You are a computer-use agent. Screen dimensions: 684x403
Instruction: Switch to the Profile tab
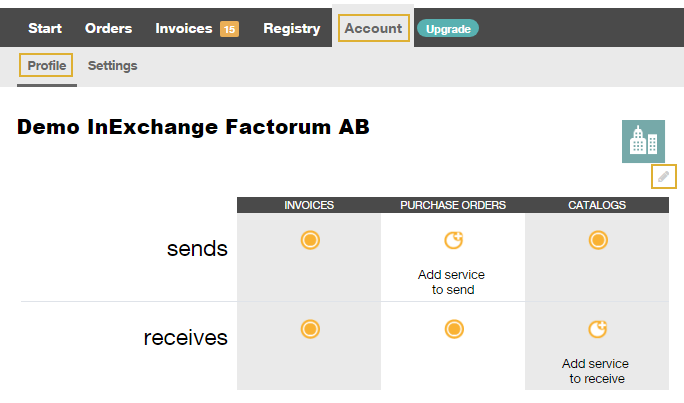(x=46, y=65)
